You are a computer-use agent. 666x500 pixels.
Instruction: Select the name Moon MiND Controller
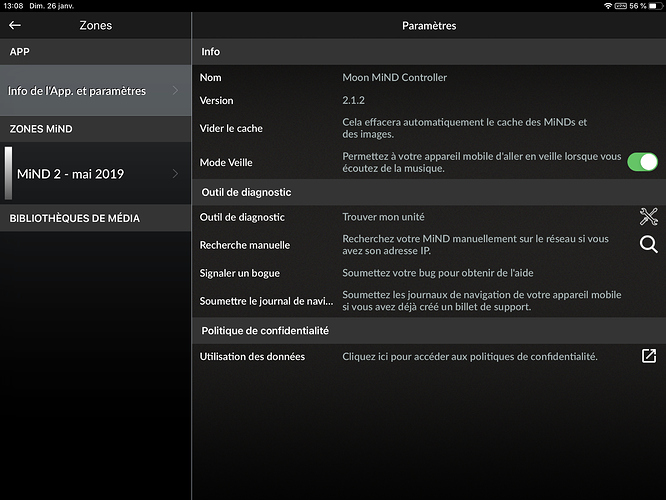coord(395,77)
